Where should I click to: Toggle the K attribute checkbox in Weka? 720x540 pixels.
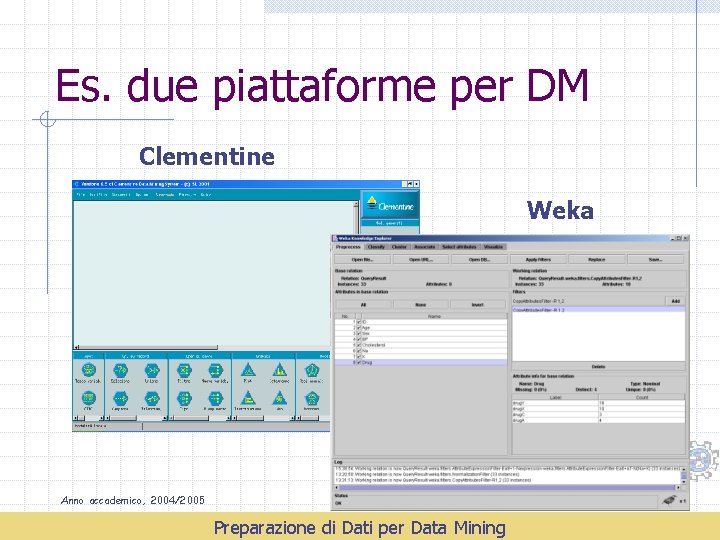click(359, 356)
